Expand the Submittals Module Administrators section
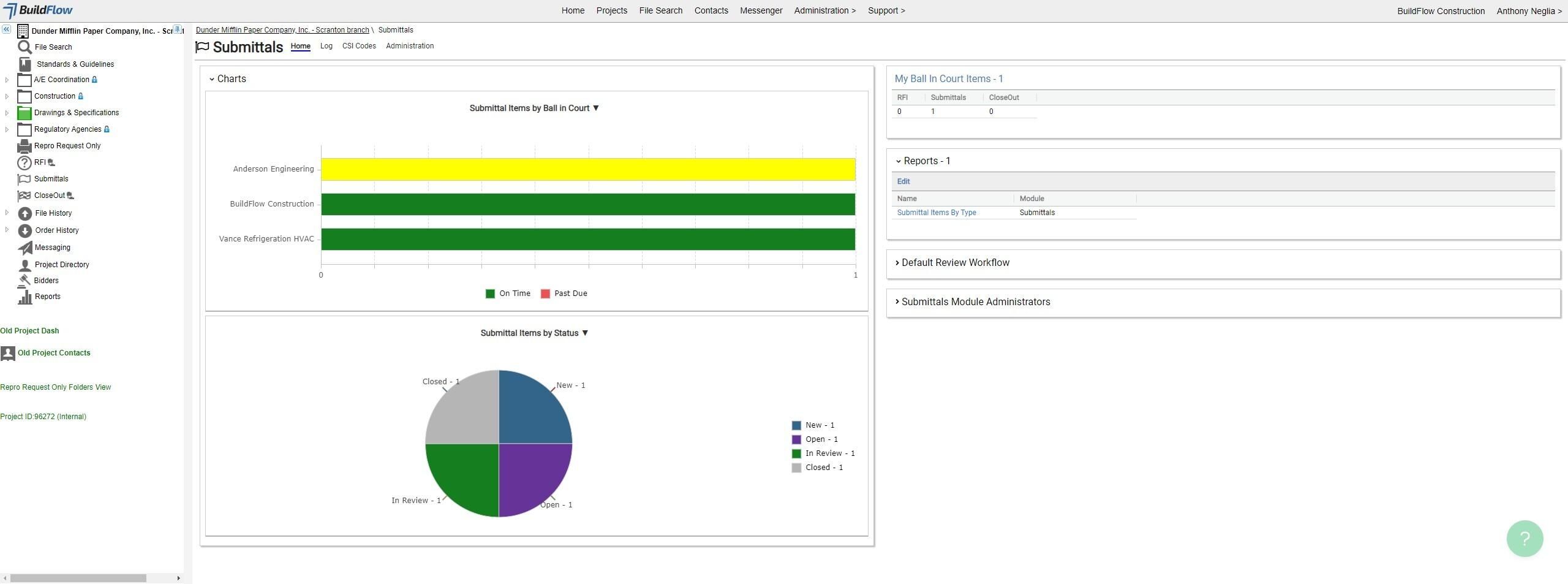Viewport: 1568px width, 584px height. (x=897, y=302)
